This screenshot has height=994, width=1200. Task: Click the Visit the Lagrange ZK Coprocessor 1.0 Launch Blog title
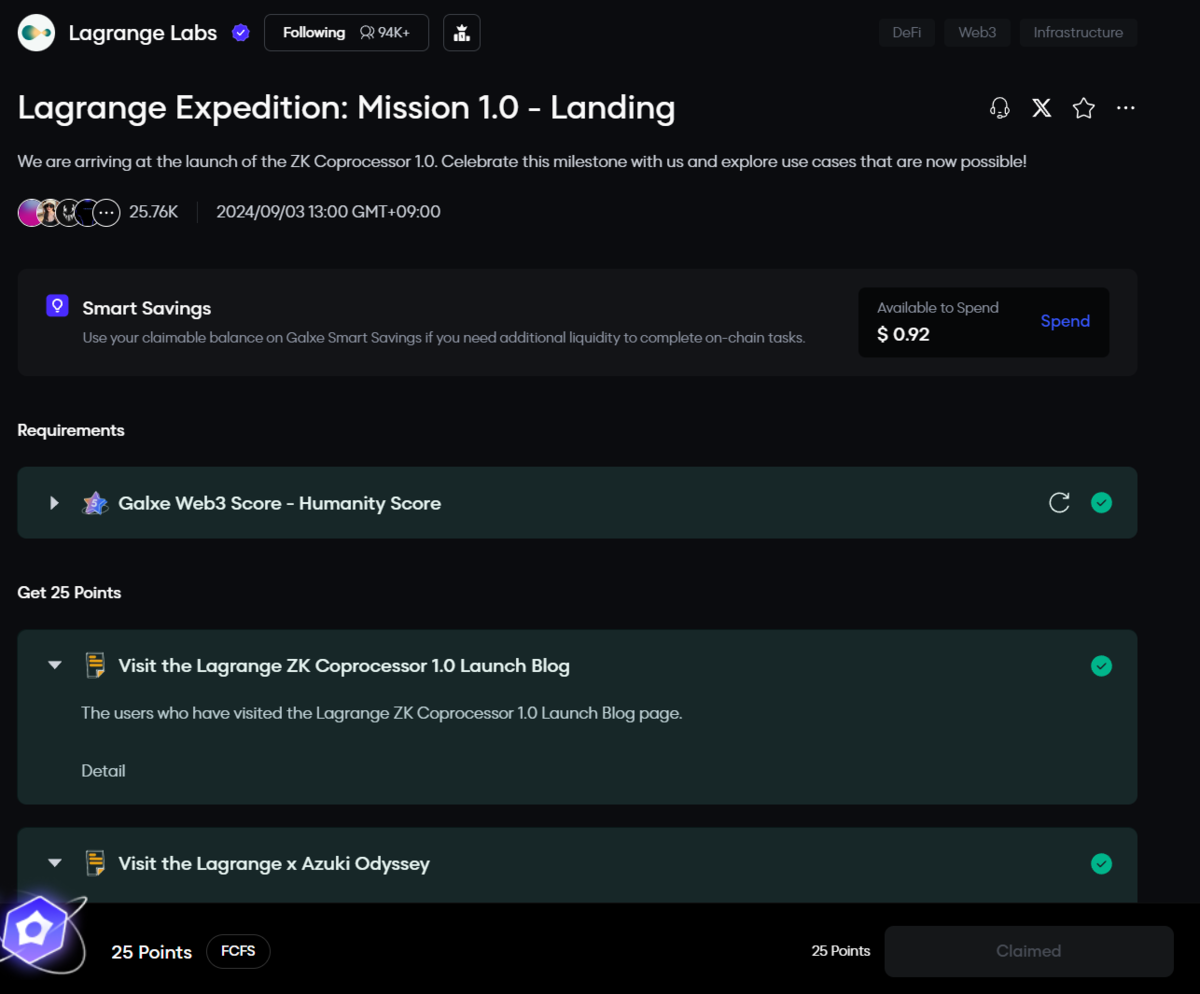pyautogui.click(x=344, y=666)
